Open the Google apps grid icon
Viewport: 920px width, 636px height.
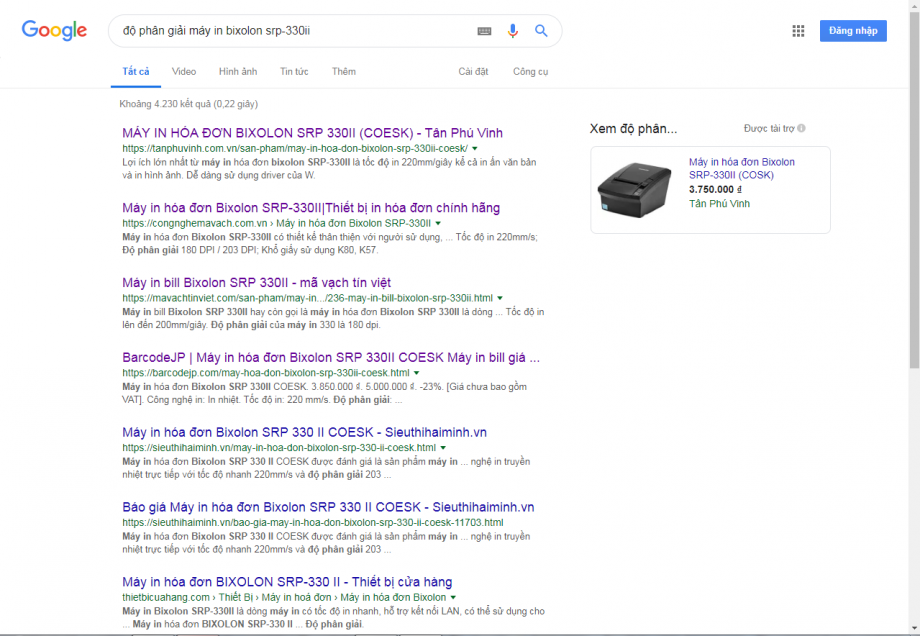pos(798,31)
